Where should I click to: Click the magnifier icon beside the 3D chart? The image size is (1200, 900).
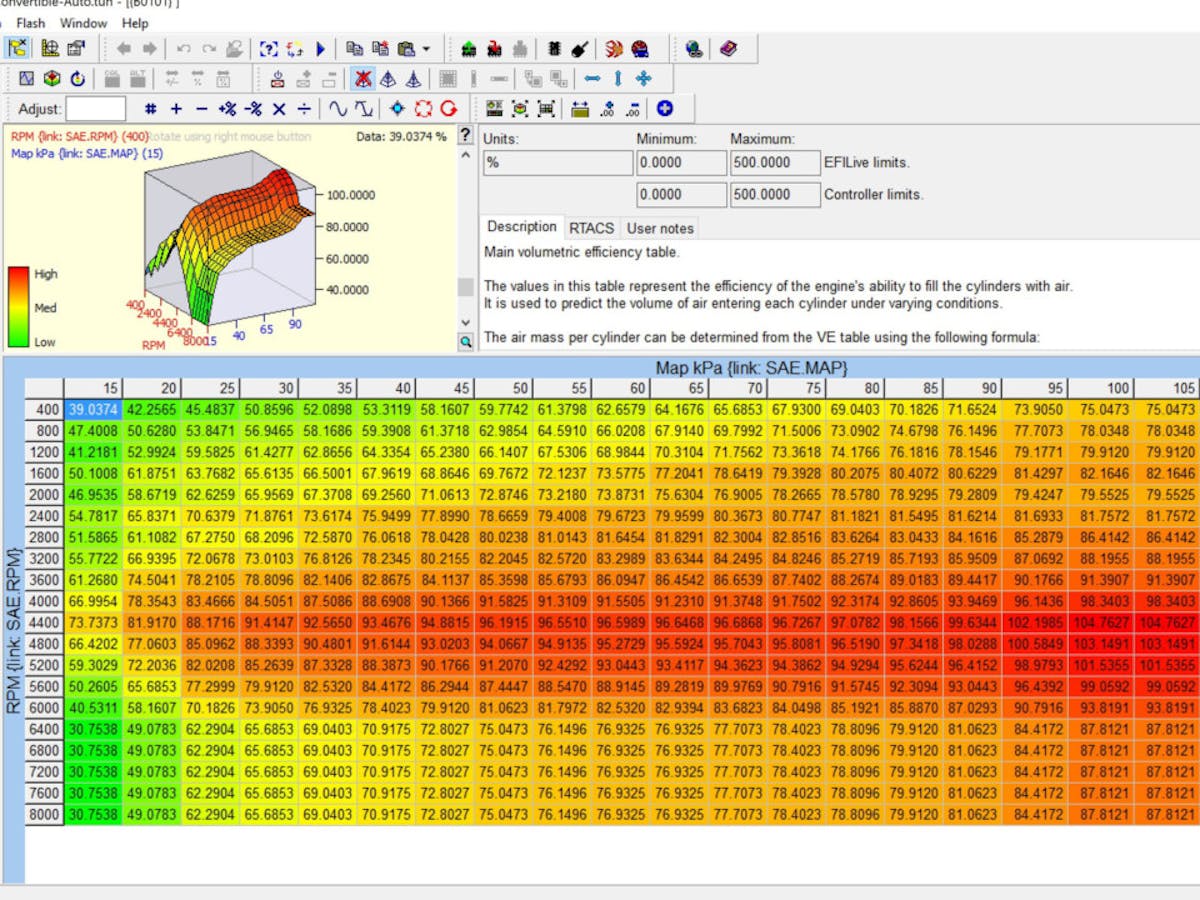click(466, 341)
